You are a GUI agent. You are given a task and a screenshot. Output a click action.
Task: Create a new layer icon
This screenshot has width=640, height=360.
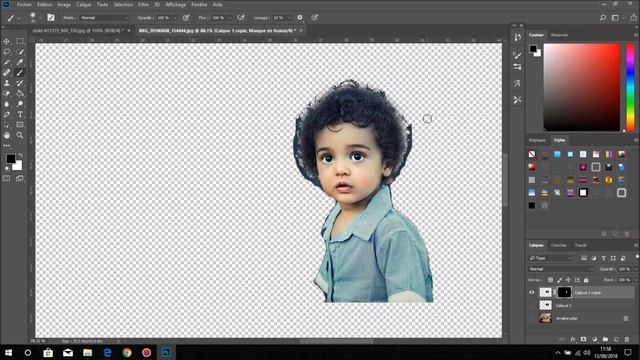616,339
